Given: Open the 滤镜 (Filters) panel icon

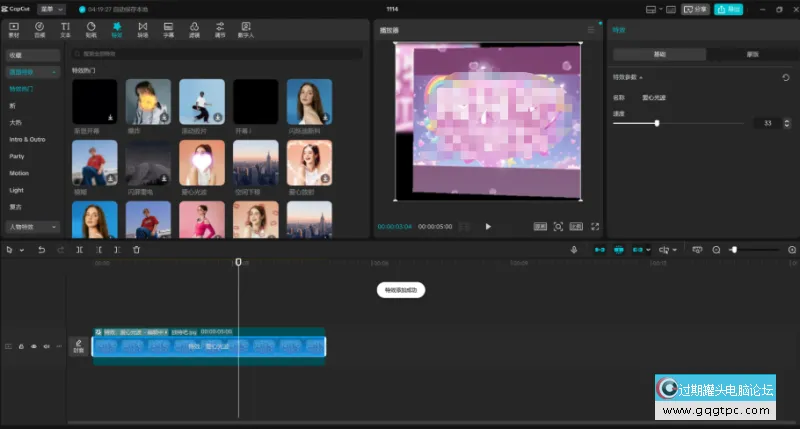Looking at the screenshot, I should 194,28.
